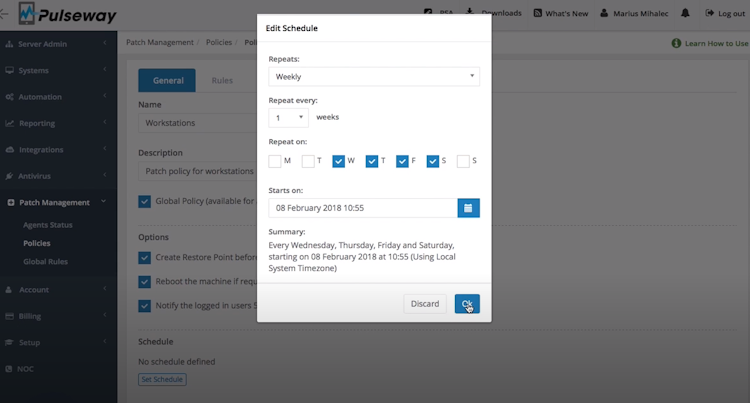Open Global Rules submenu item
The height and width of the screenshot is (403, 750).
tap(45, 261)
